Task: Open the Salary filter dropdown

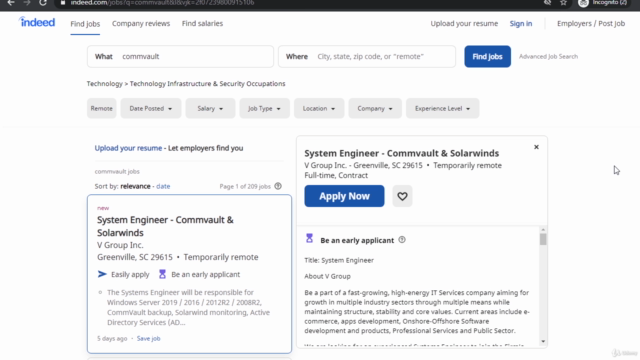Action: [x=210, y=109]
